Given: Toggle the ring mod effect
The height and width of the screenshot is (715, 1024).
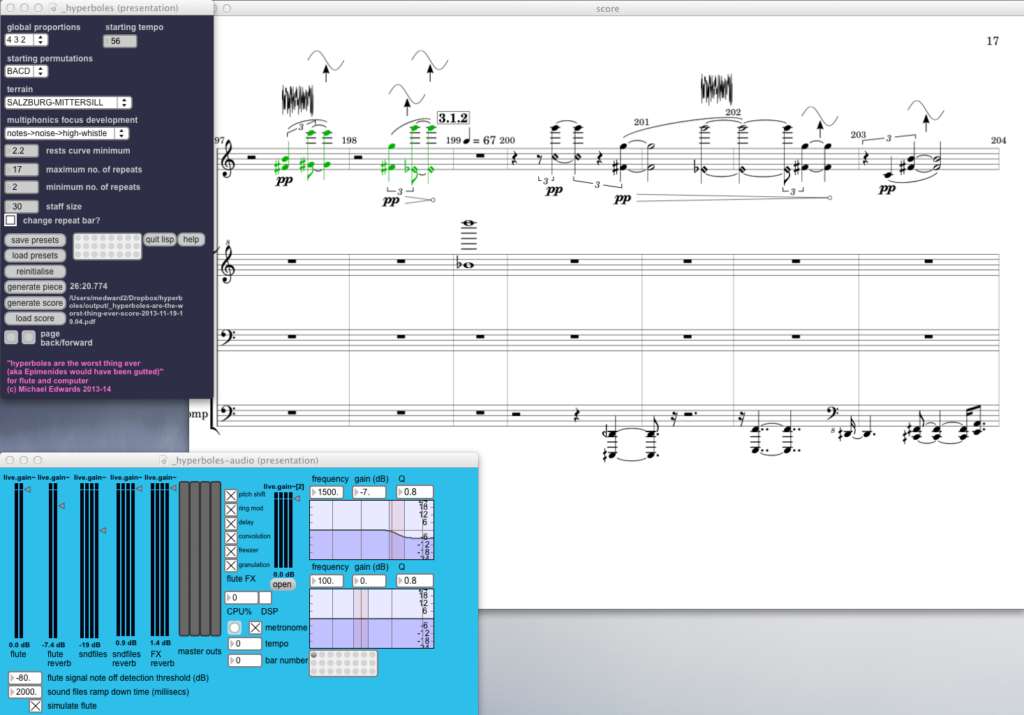Looking at the screenshot, I should pos(231,509).
